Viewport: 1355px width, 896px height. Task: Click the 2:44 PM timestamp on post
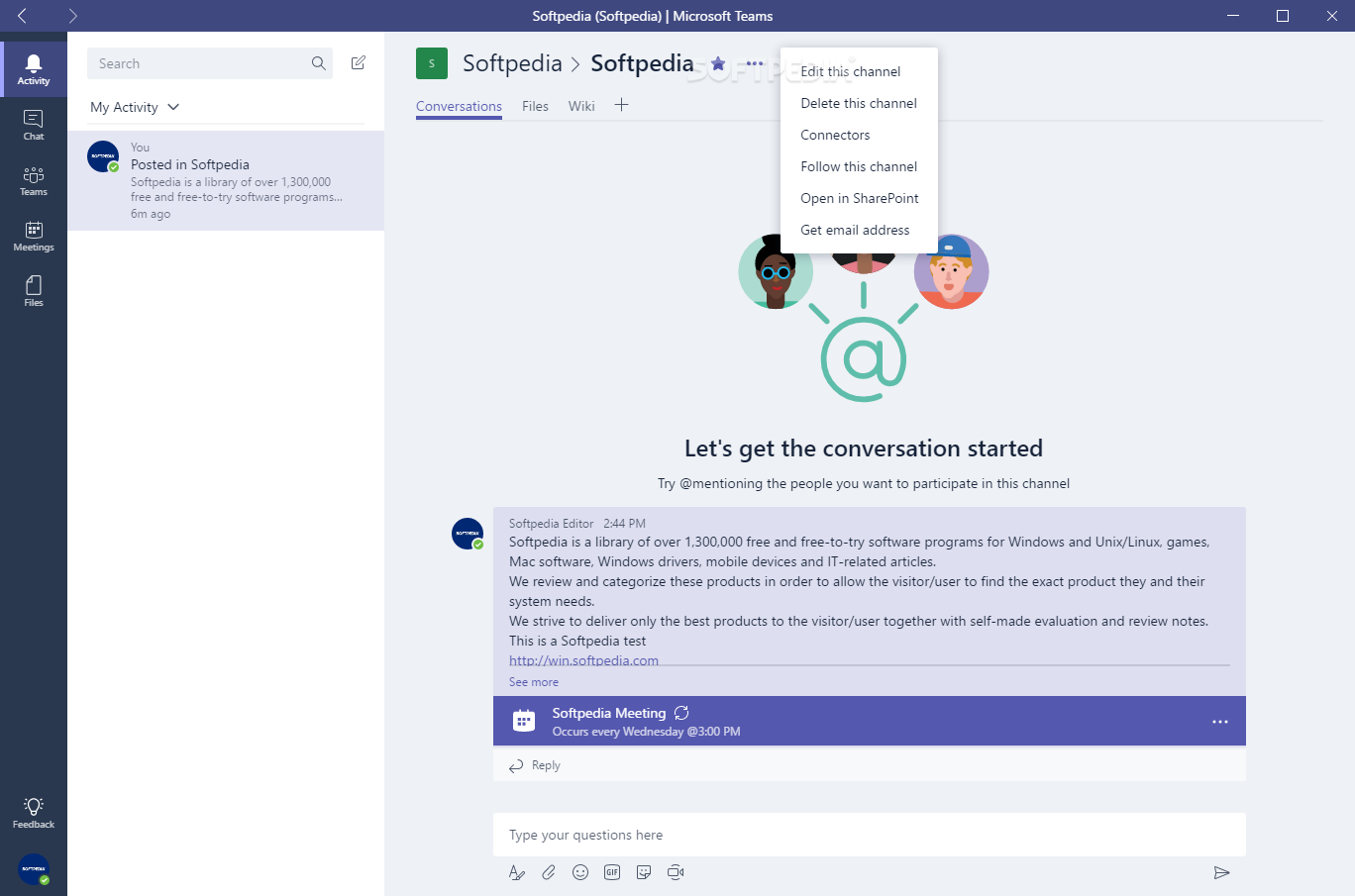[x=624, y=524]
